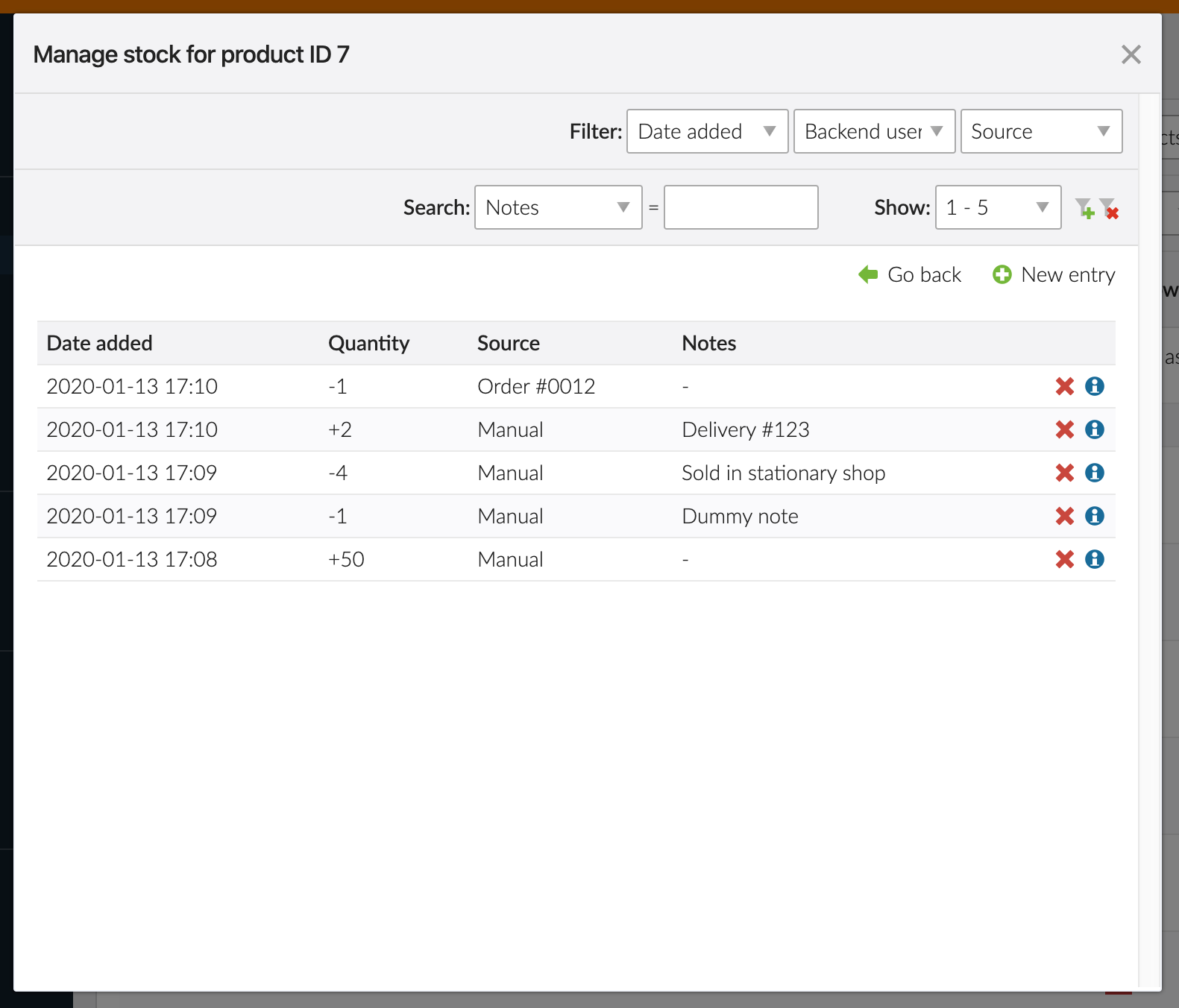
Task: Delete the Dummy note stock entry
Action: pos(1064,516)
